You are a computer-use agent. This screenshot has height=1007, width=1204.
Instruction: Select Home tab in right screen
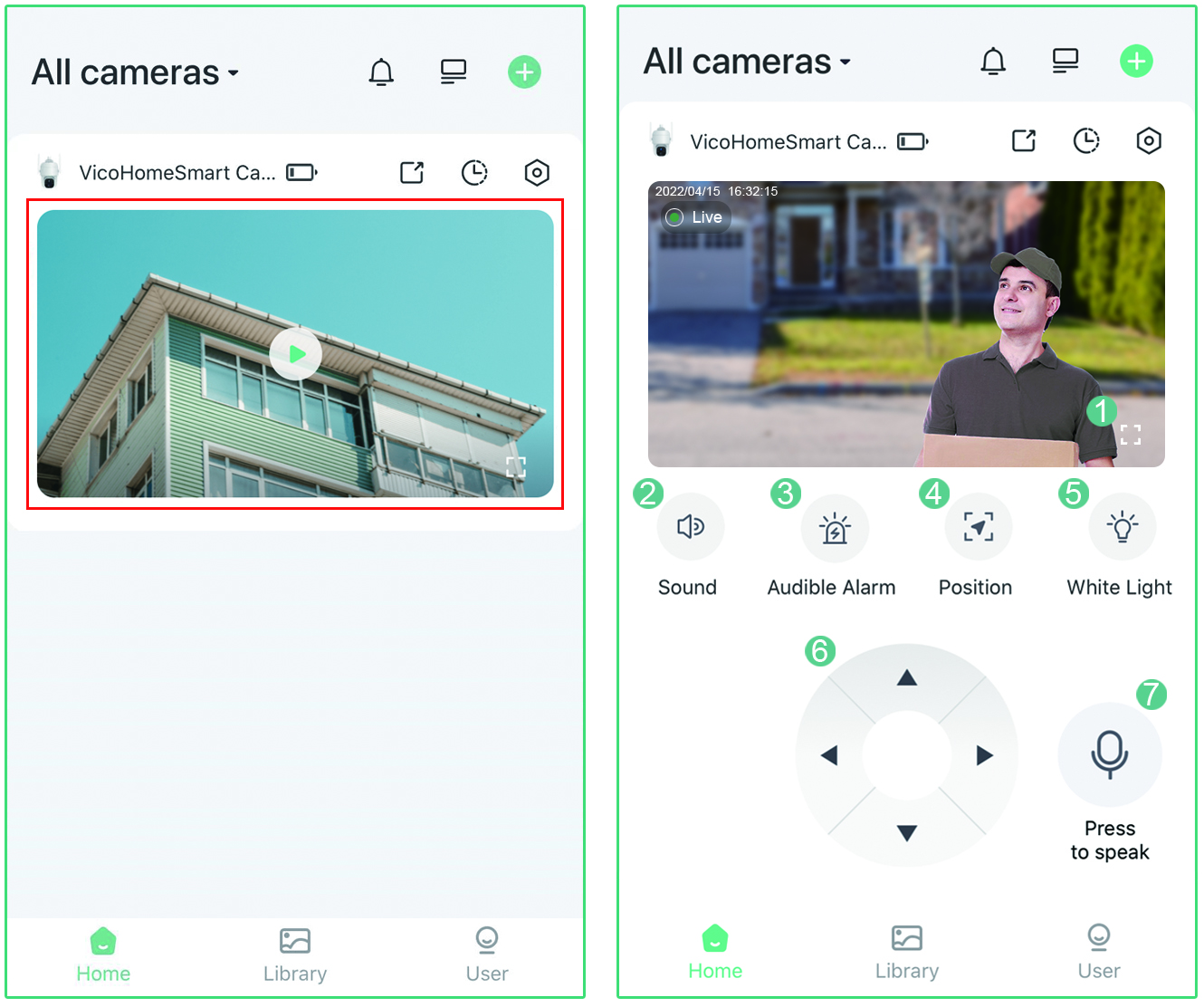[715, 953]
